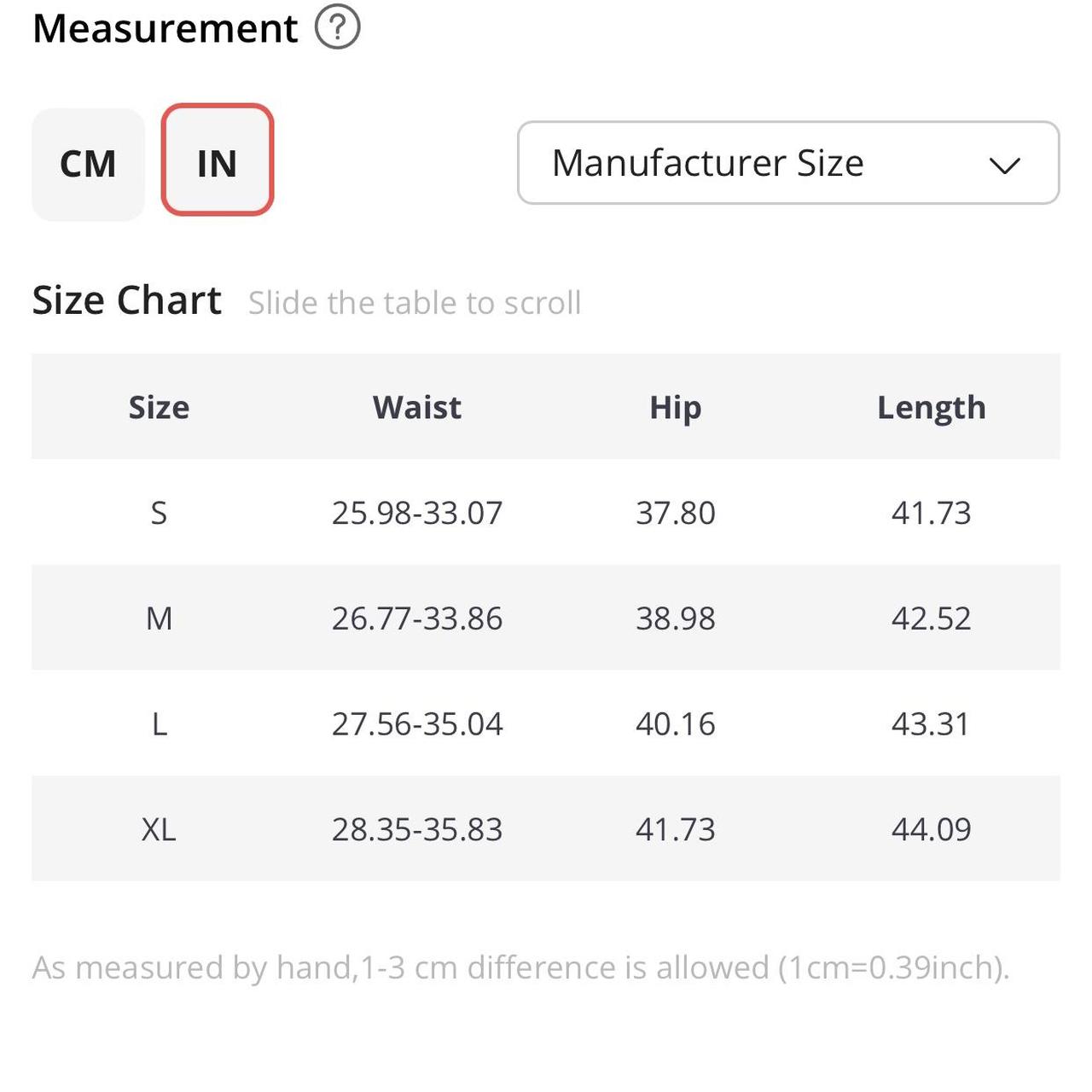Click waist value 25.98-33.07
Screen dimensions: 1092x1092
point(417,513)
